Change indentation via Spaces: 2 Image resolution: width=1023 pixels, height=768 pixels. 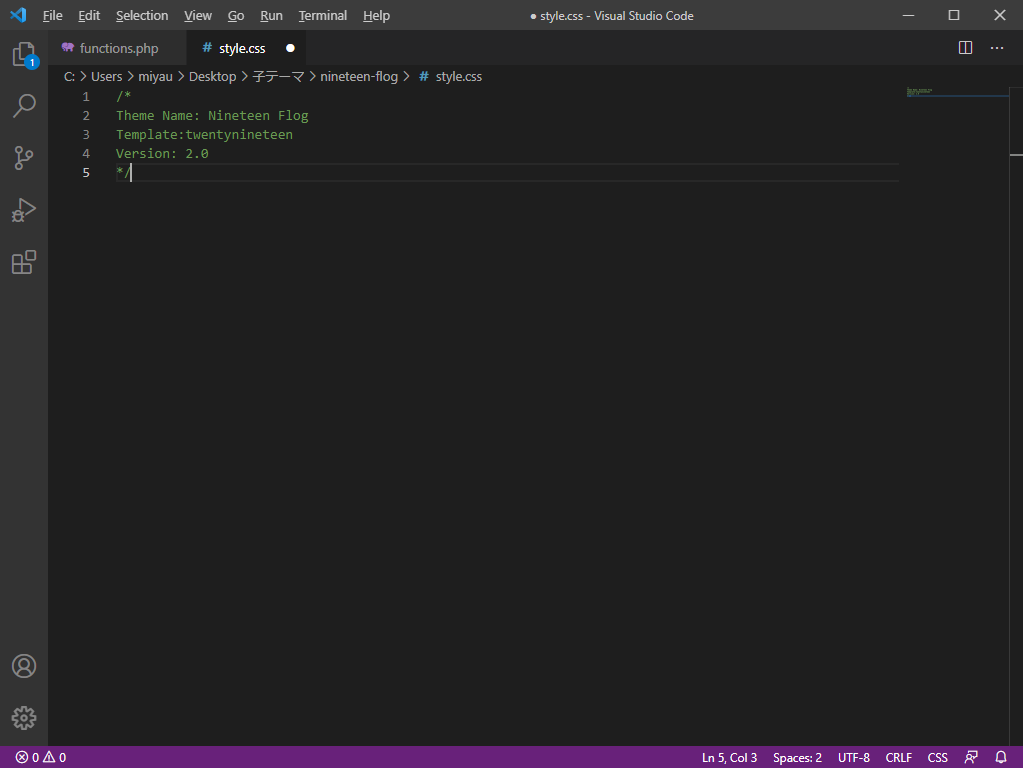click(797, 758)
